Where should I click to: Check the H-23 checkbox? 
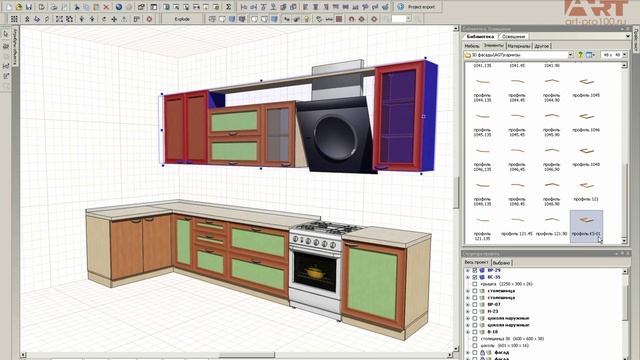click(x=475, y=311)
